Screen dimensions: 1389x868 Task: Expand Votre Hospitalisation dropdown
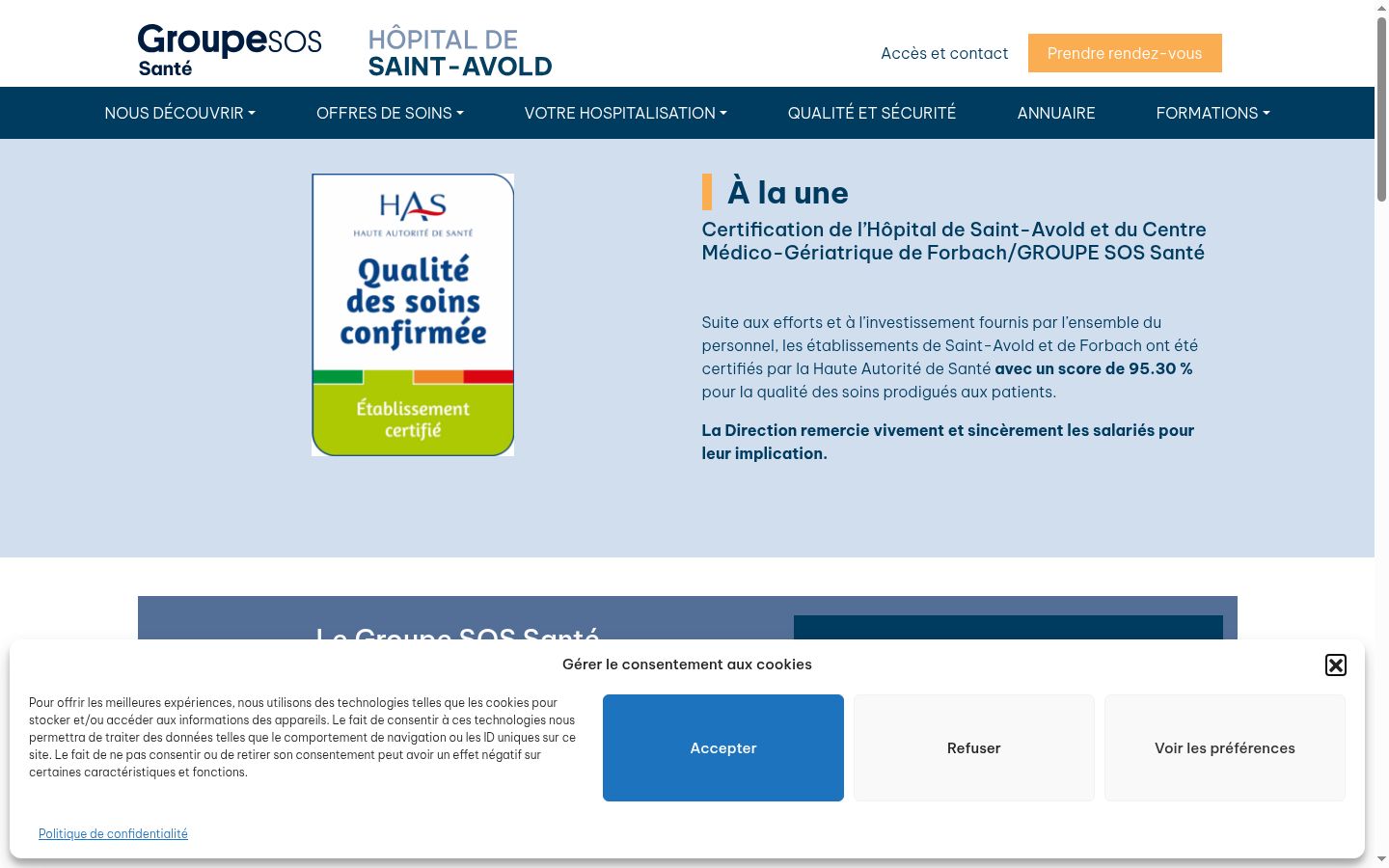point(626,113)
